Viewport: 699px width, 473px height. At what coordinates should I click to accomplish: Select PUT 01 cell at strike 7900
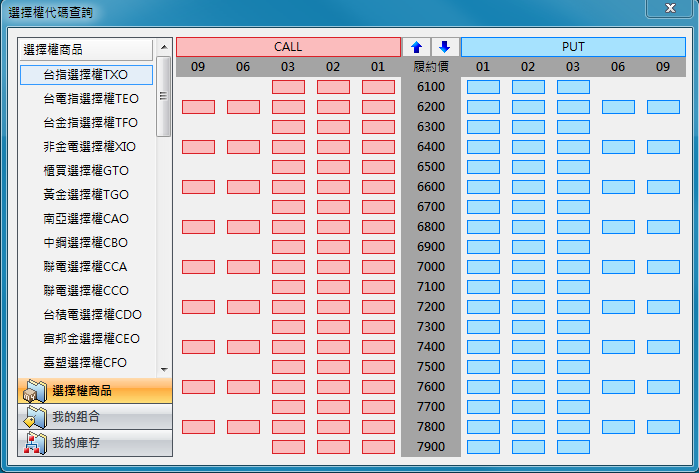click(483, 447)
